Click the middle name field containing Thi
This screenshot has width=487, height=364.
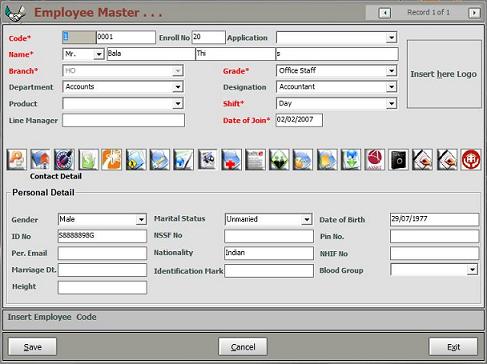pos(235,54)
